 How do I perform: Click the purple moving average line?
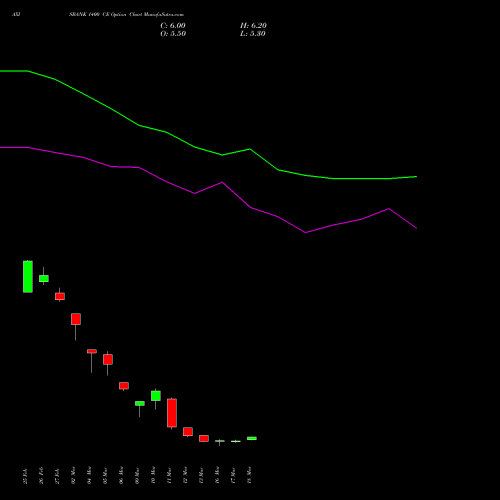pos(208,188)
